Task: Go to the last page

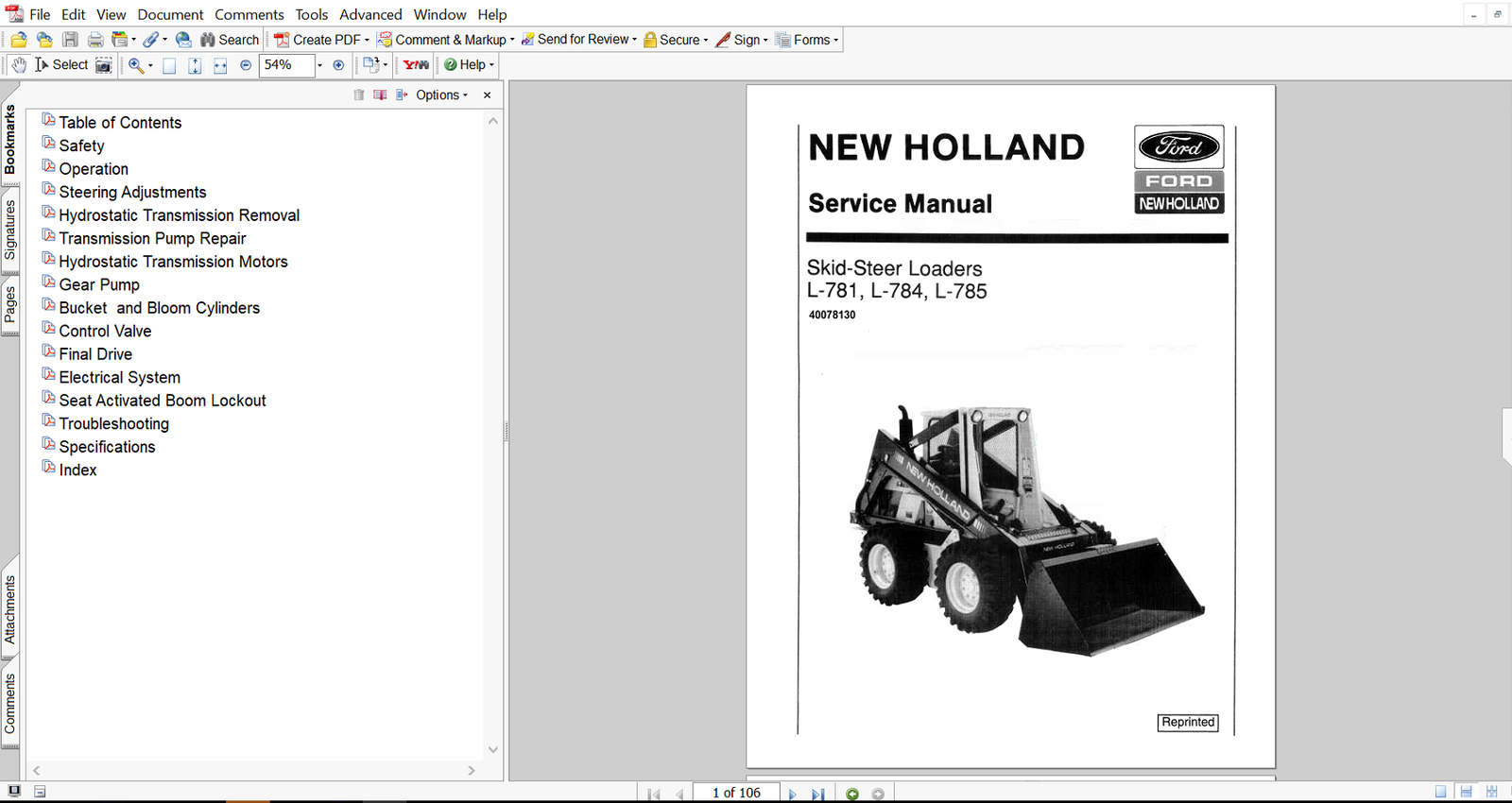Action: (818, 794)
